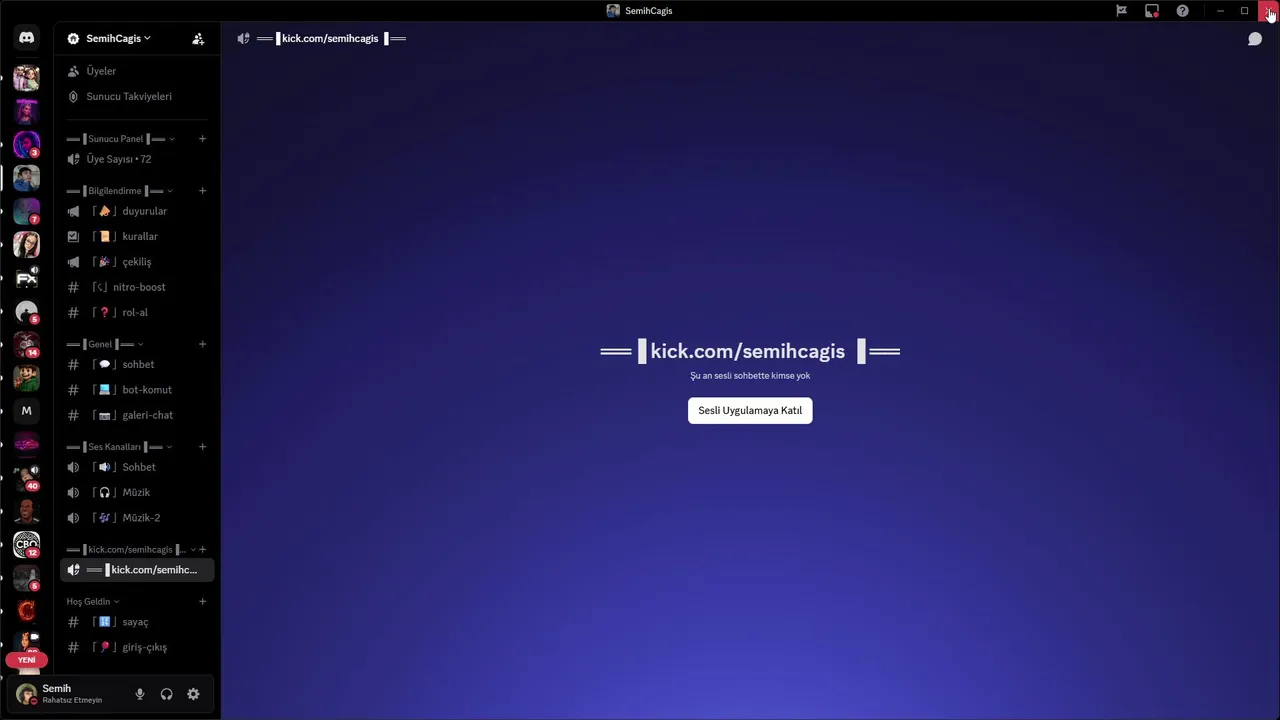Click Sesli Uygulamaya Katıl button
This screenshot has width=1280, height=720.
pyautogui.click(x=750, y=411)
